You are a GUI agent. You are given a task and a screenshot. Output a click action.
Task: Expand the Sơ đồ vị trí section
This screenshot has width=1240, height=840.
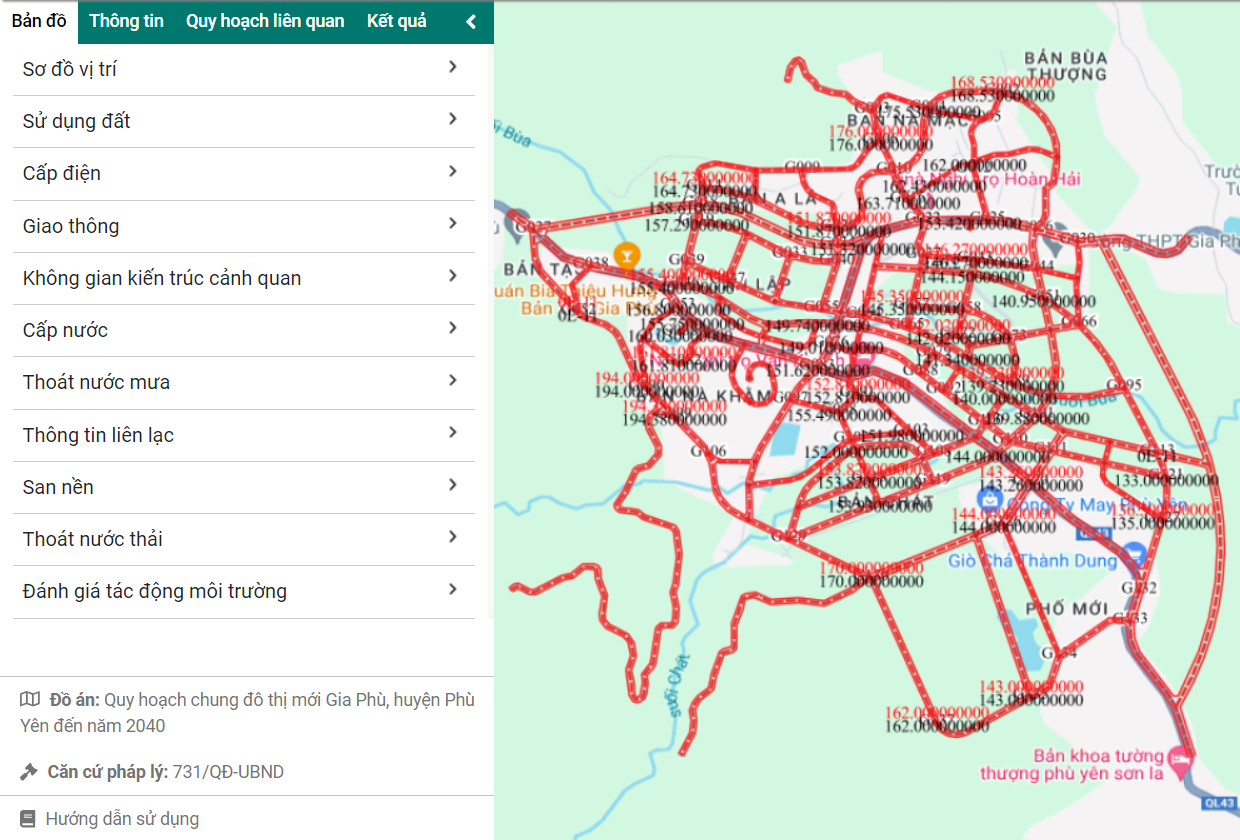(452, 68)
